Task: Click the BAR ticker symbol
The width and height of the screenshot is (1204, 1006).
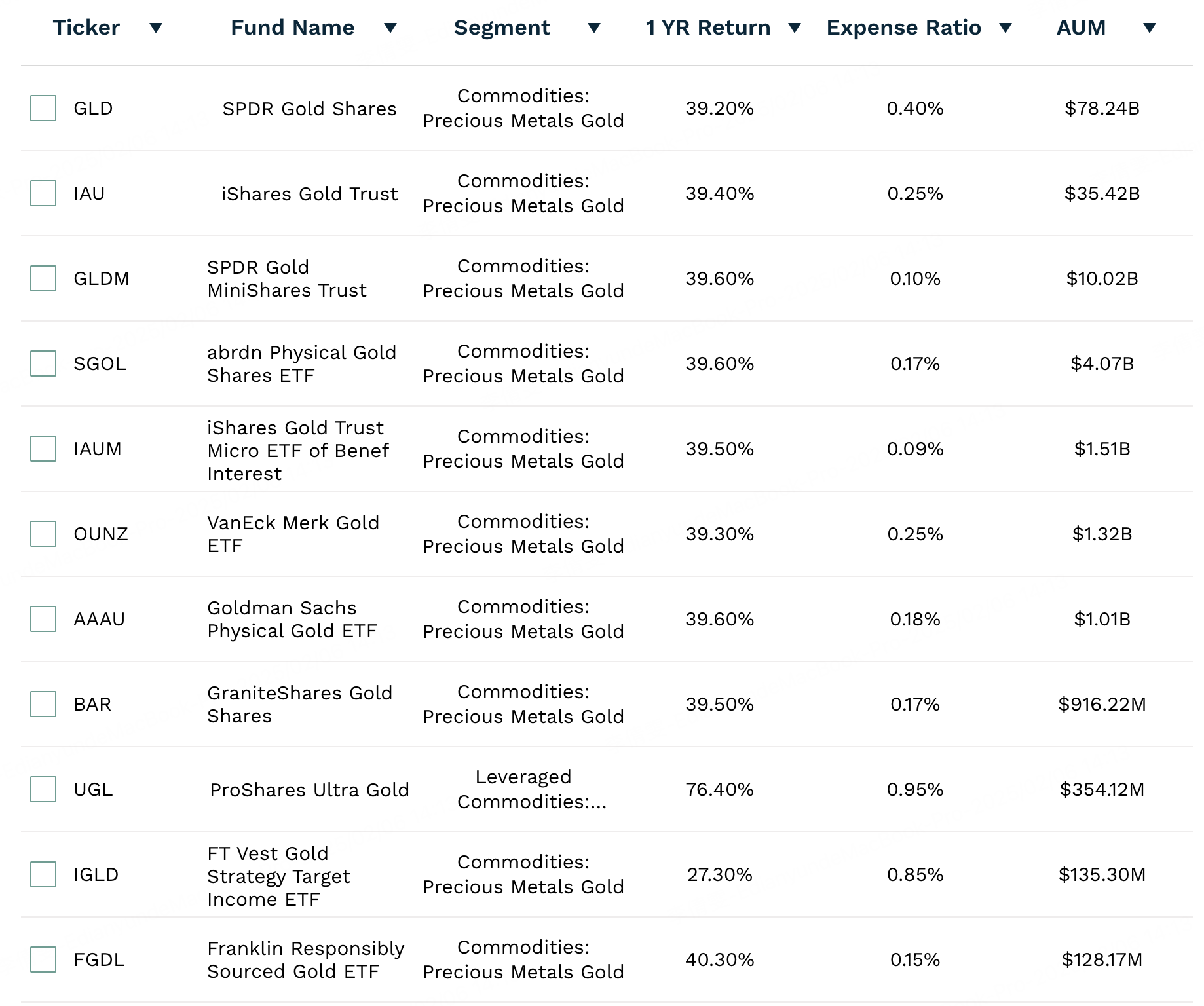Action: coord(92,705)
